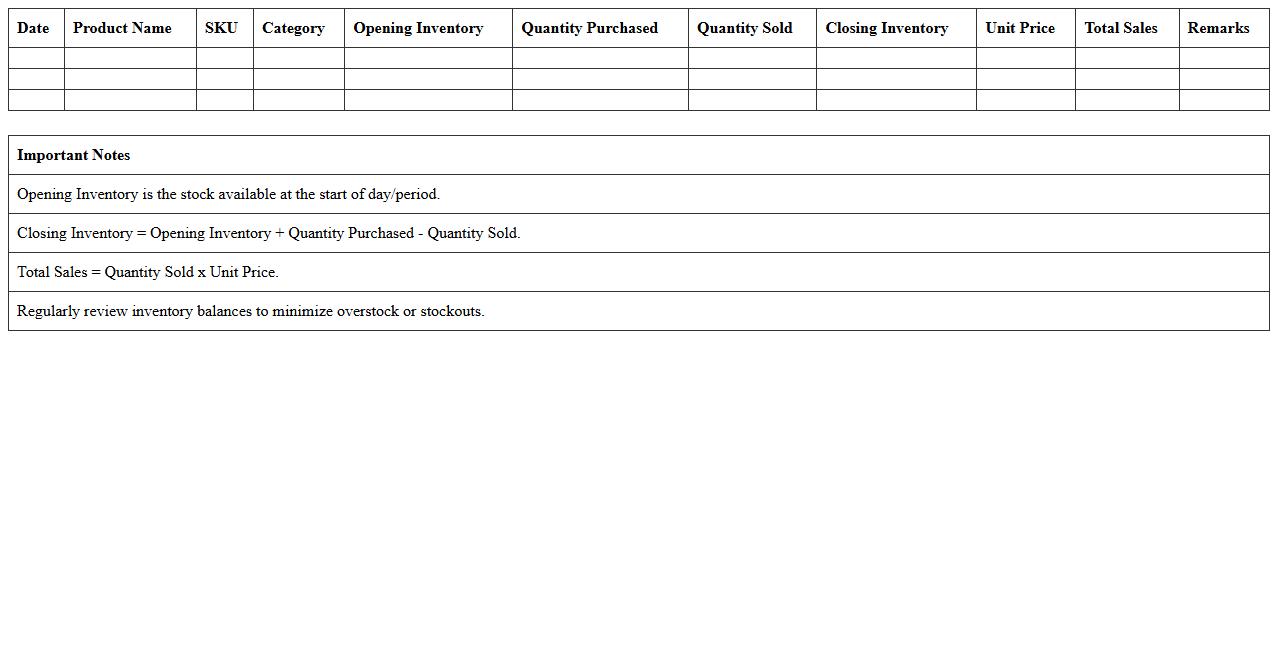Select the Total Sales formula note
The image size is (1278, 650).
[148, 272]
